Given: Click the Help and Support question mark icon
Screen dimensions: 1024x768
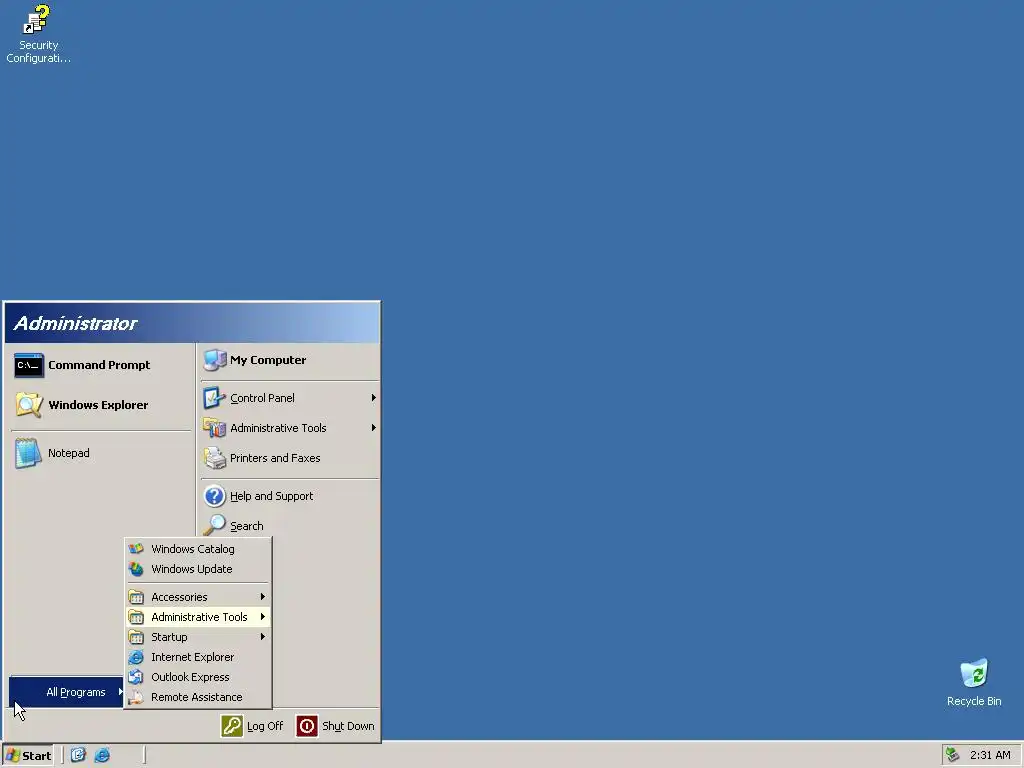Looking at the screenshot, I should (214, 496).
